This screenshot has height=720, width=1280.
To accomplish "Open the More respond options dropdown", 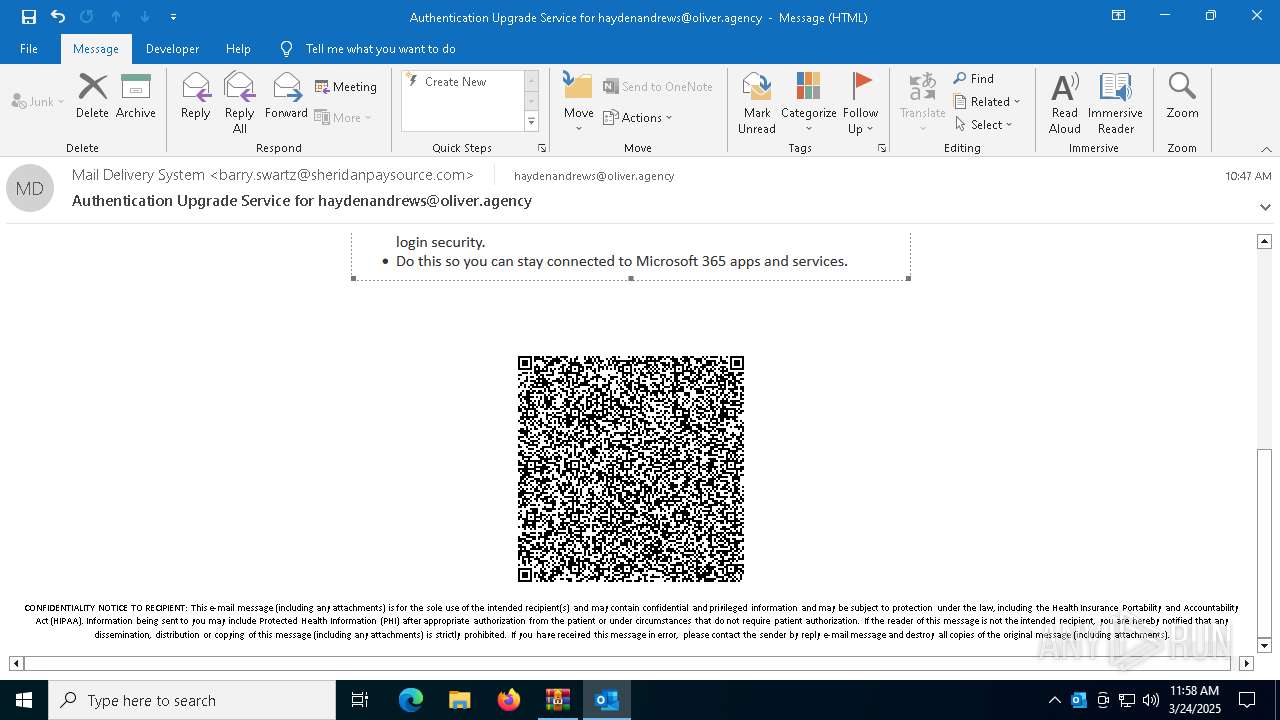I will pyautogui.click(x=343, y=117).
